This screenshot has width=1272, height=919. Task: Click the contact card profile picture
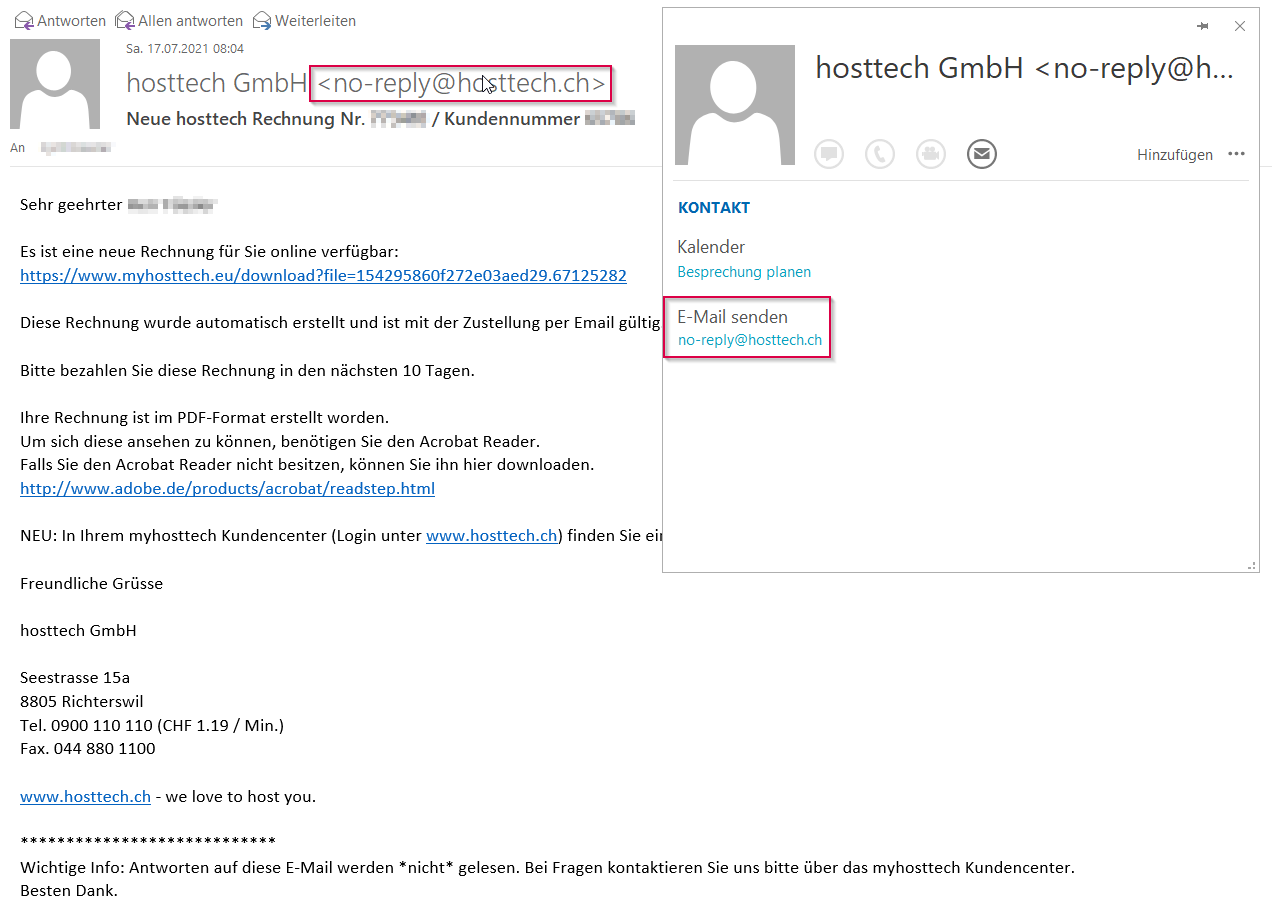(735, 105)
